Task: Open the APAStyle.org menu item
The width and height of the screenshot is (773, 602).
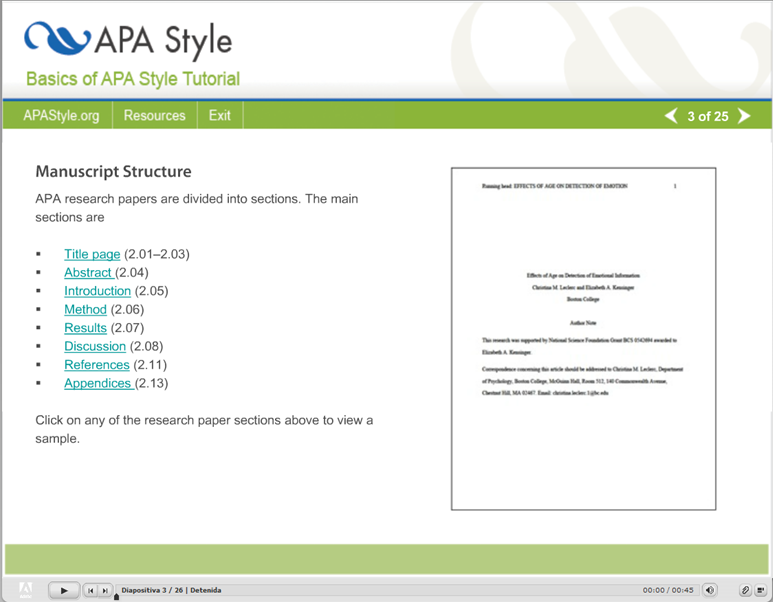Action: [61, 115]
